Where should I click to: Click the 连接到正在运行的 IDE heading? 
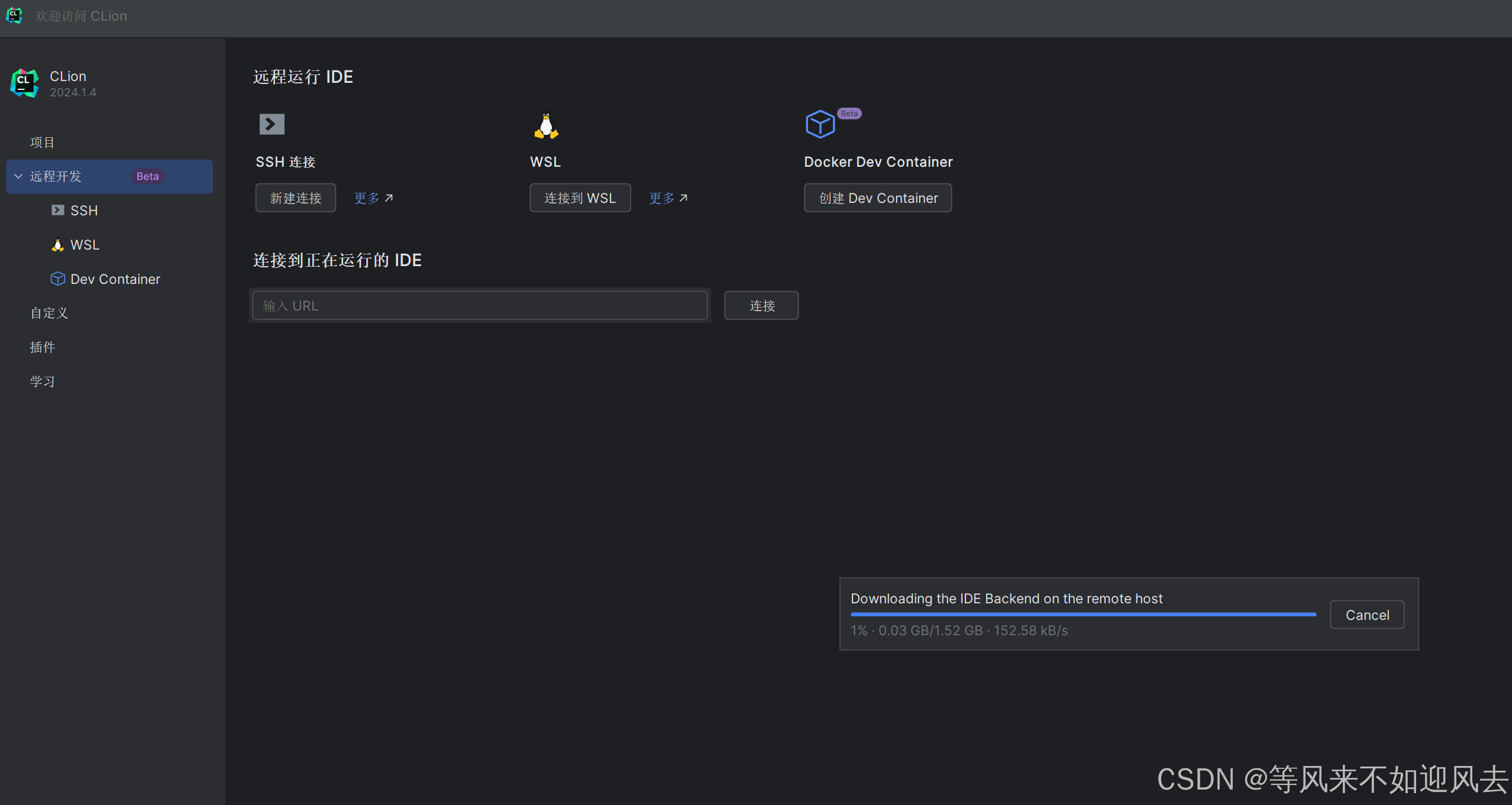[337, 260]
